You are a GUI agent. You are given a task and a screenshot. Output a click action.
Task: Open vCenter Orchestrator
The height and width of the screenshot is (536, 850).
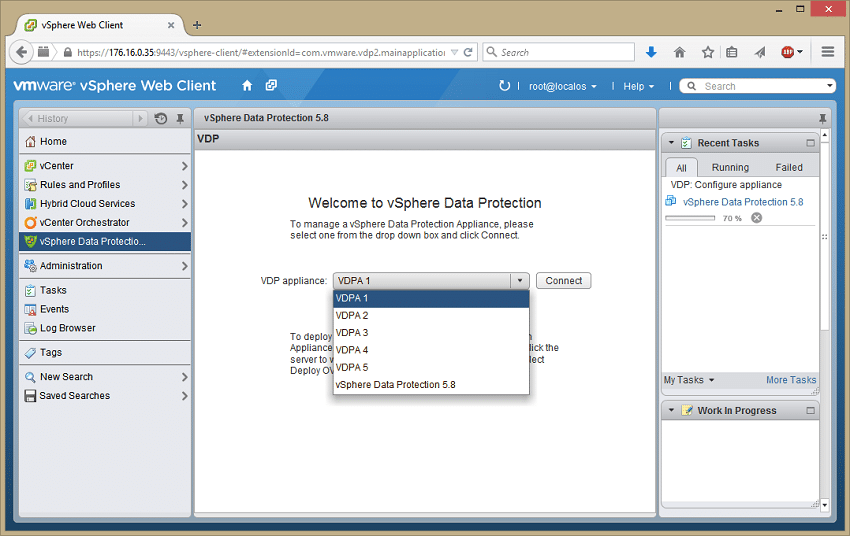(105, 223)
